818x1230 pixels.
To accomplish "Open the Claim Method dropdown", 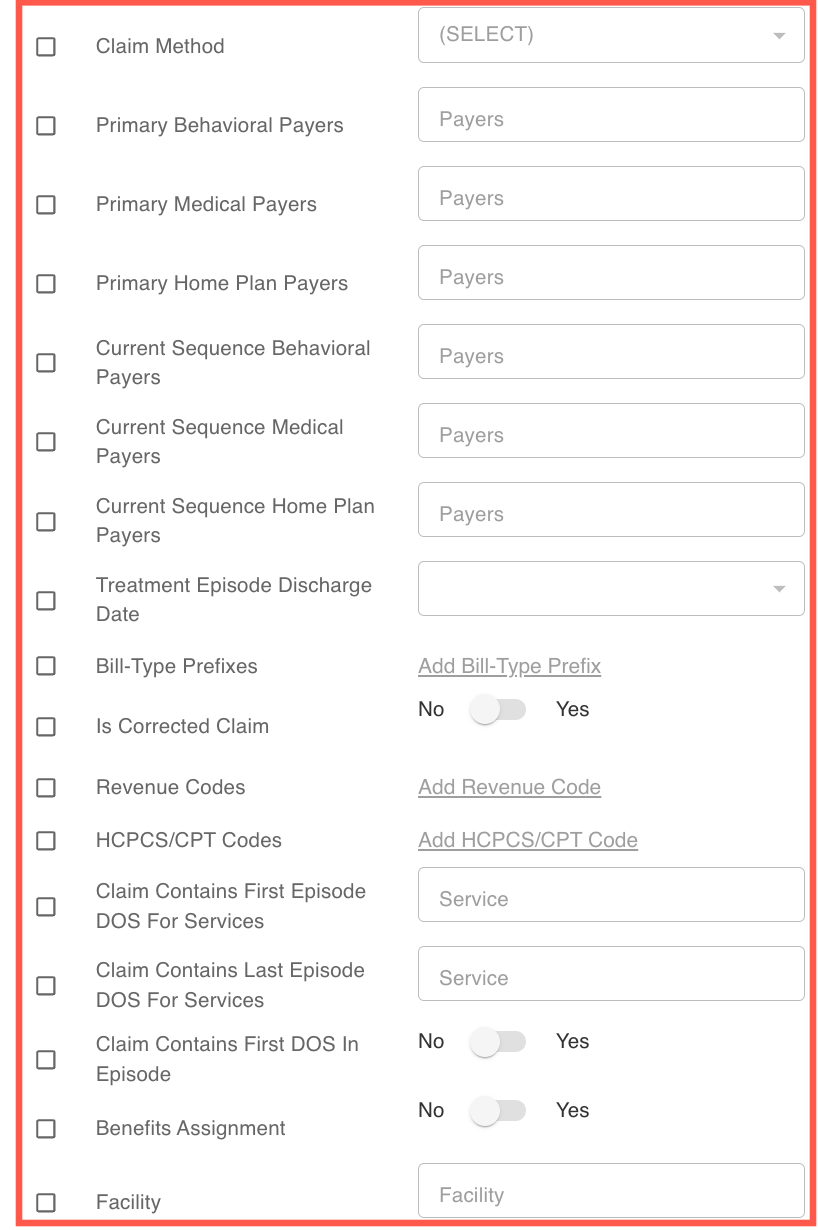I will pos(610,35).
